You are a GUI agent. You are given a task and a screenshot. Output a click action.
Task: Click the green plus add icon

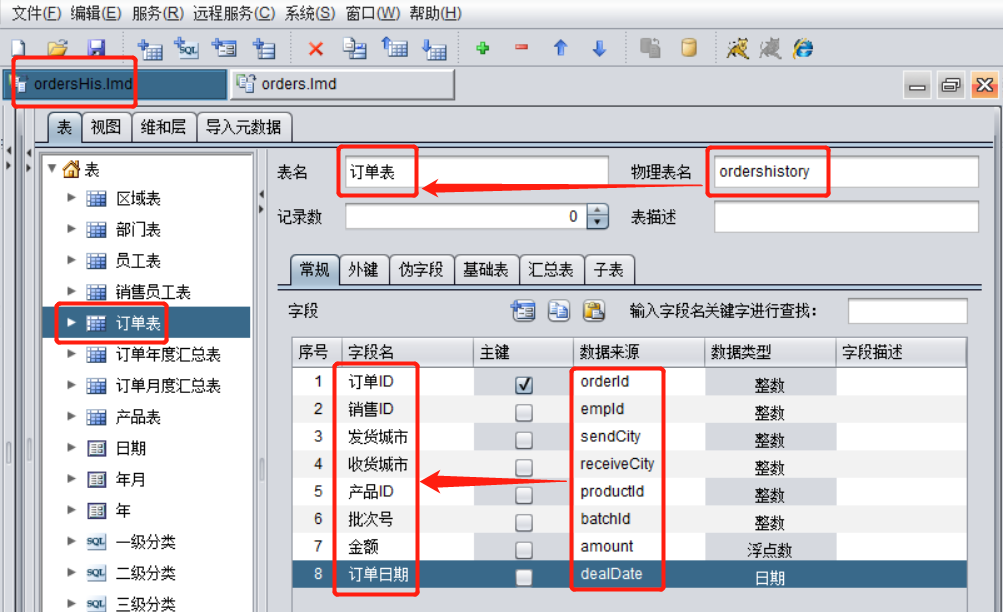point(483,48)
